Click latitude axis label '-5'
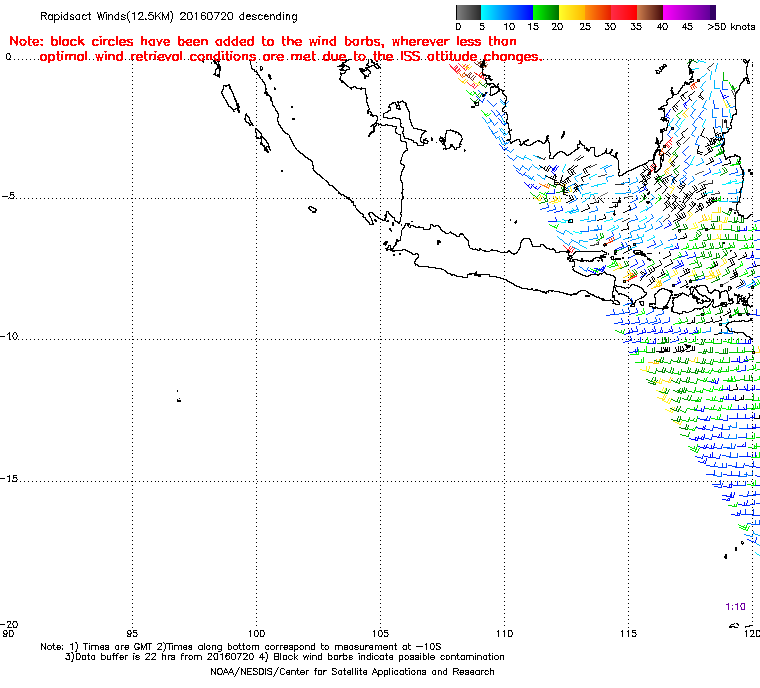Image resolution: width=760 pixels, height=688 pixels. pyautogui.click(x=8, y=196)
